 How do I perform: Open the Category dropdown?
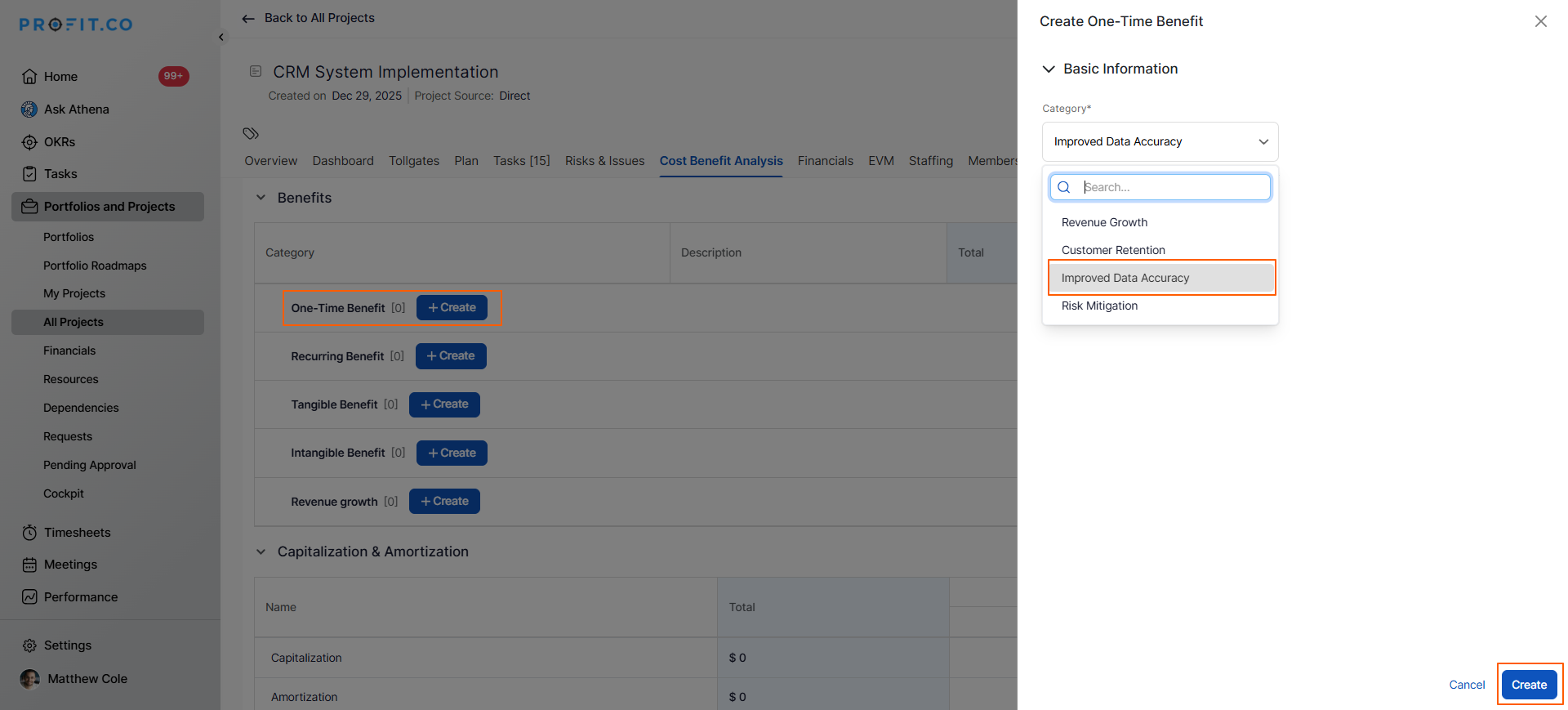[1160, 142]
